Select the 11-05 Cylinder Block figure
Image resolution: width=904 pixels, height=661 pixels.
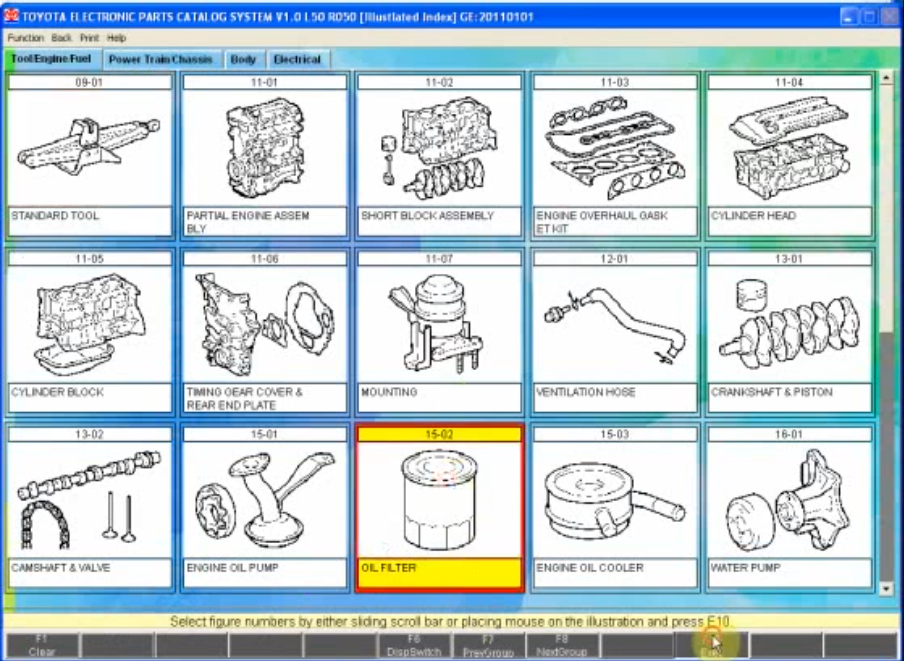pyautogui.click(x=89, y=332)
